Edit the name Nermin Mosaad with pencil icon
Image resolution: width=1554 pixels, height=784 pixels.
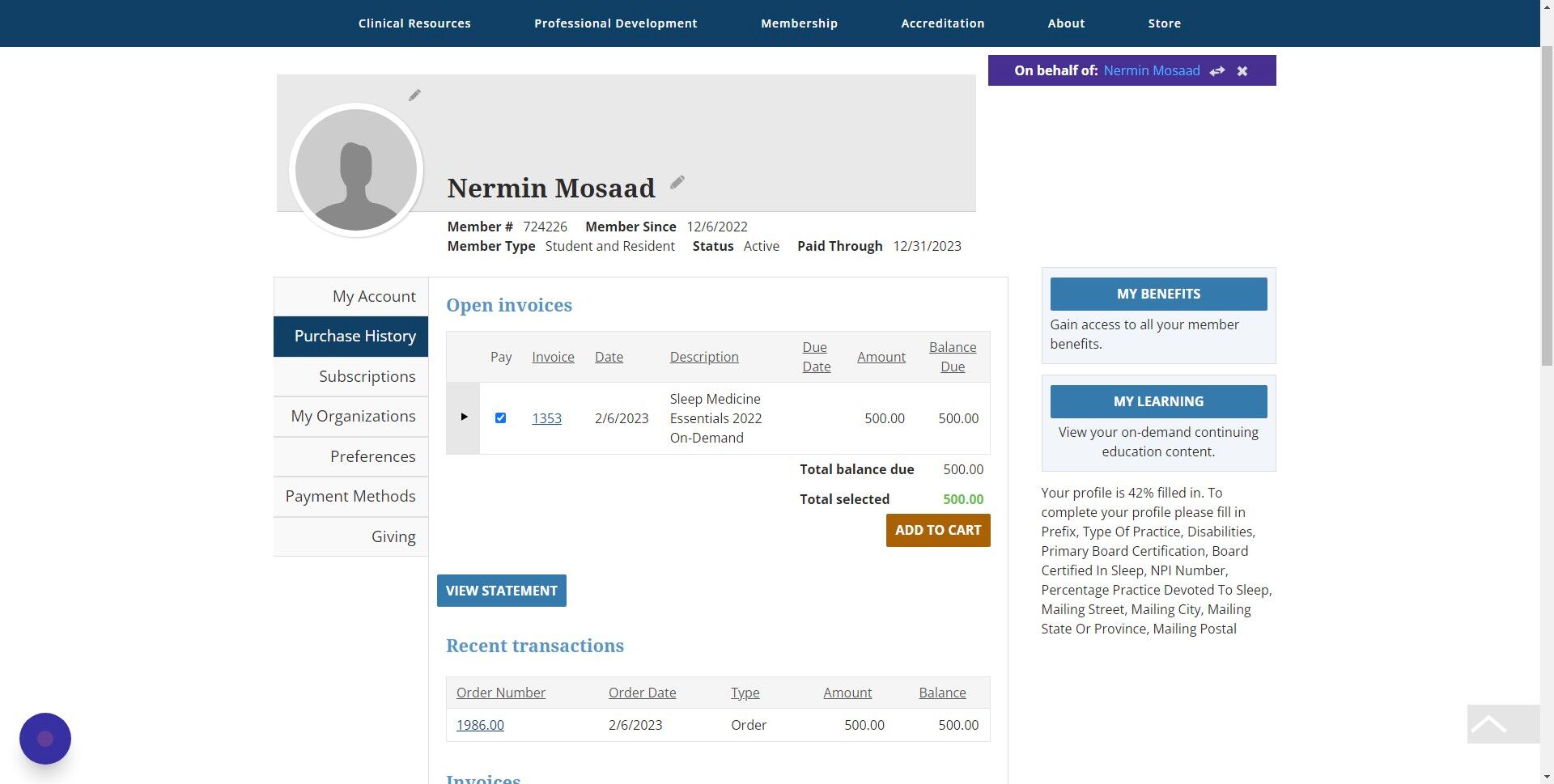tap(677, 183)
